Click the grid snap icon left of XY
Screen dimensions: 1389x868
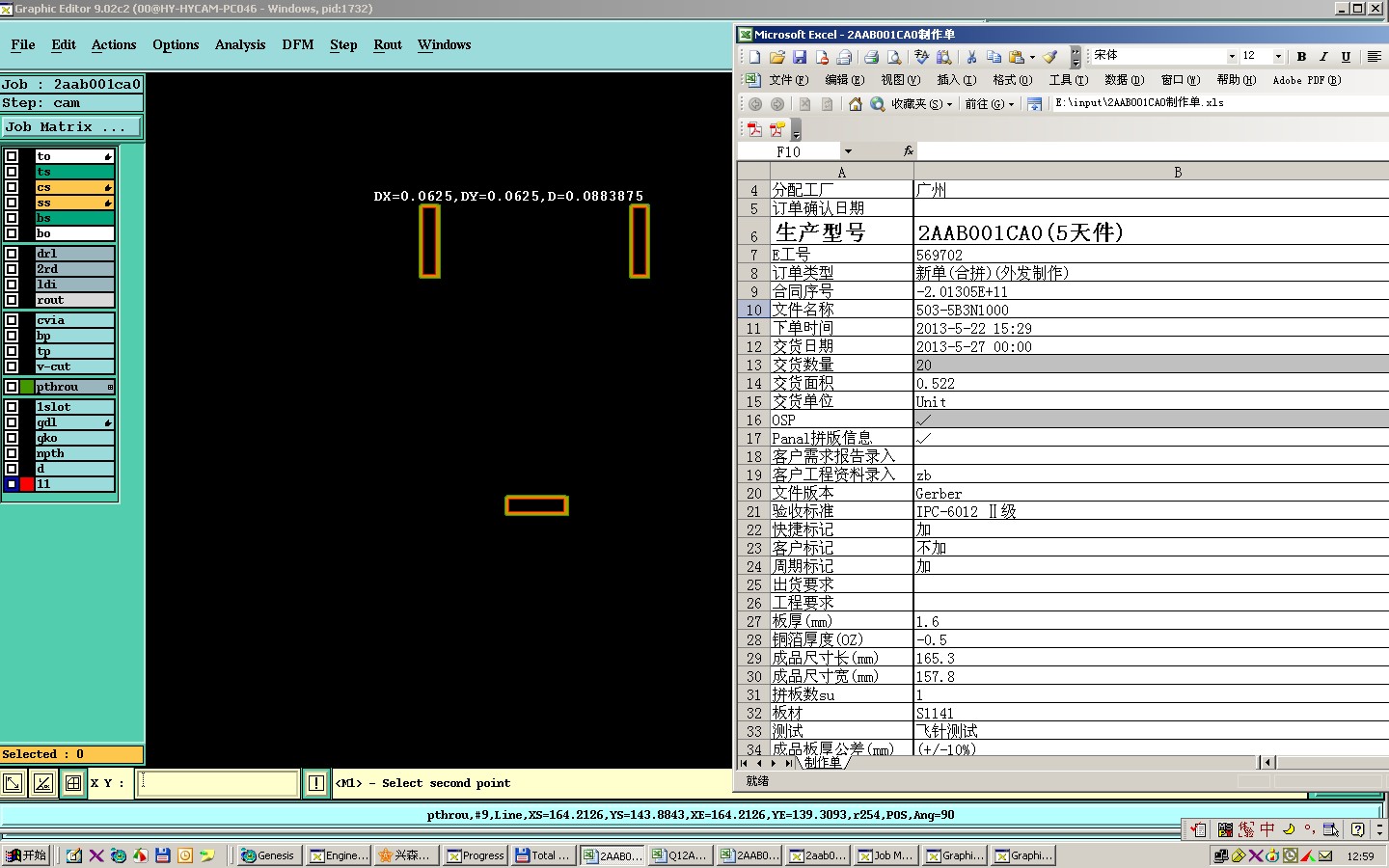click(x=73, y=783)
